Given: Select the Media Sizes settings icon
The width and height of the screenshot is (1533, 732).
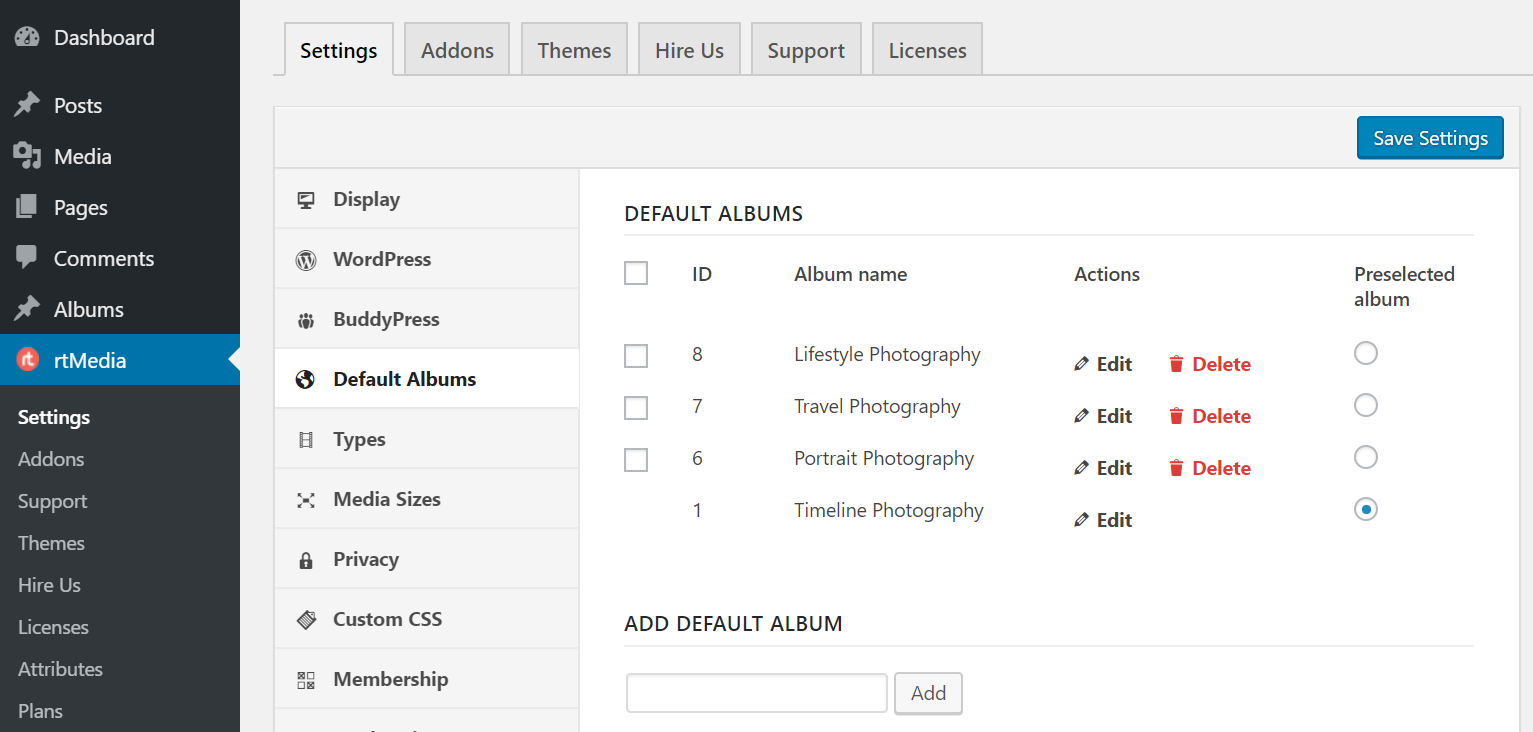Looking at the screenshot, I should coord(305,498).
